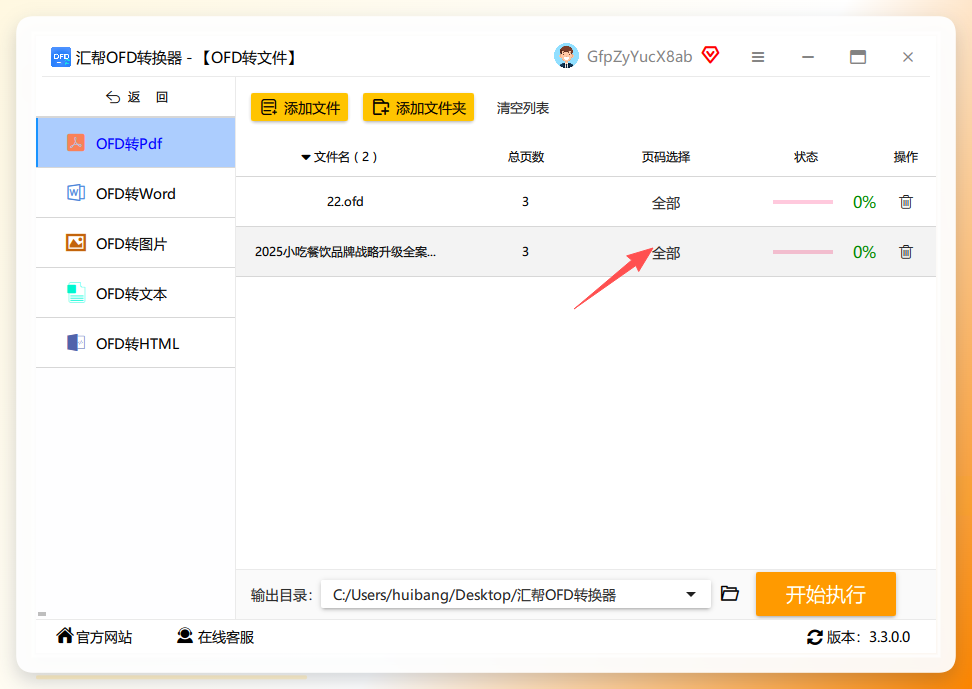Open 在线客服 support link

(215, 637)
